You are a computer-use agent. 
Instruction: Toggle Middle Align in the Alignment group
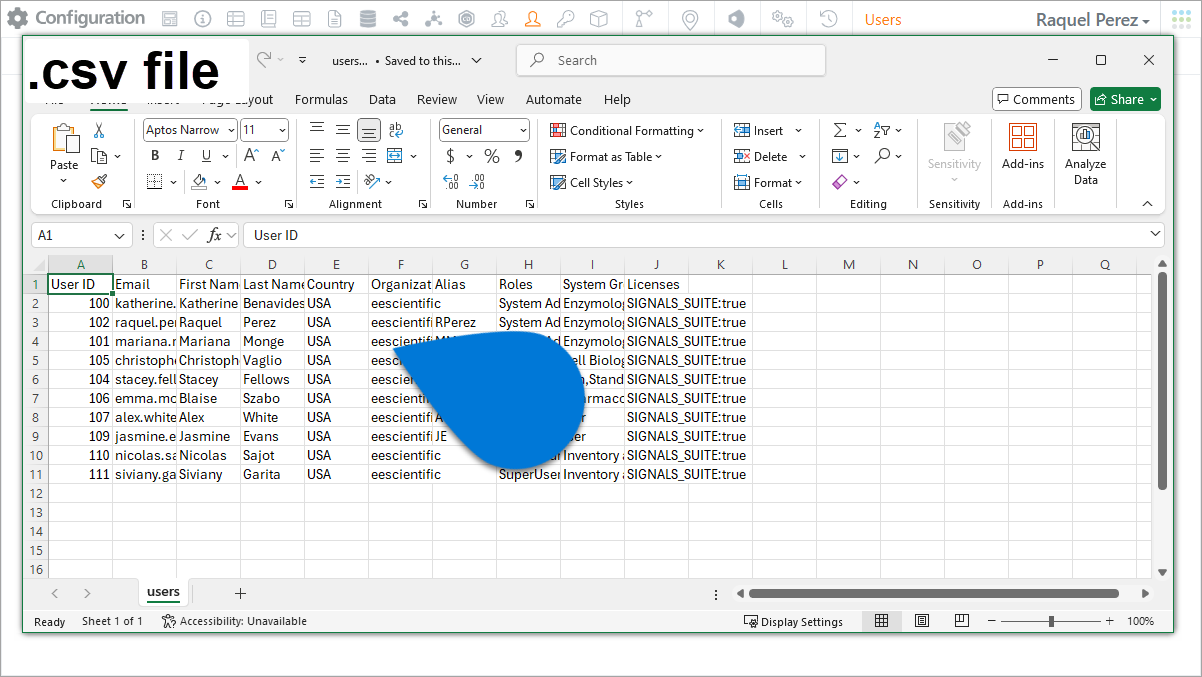point(343,130)
